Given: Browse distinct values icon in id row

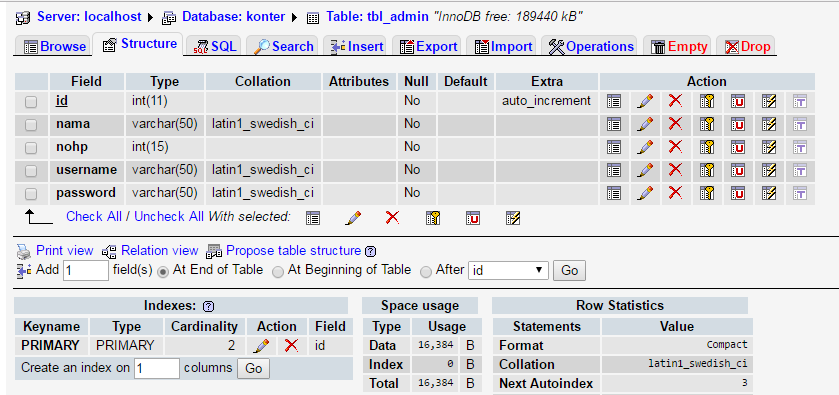Looking at the screenshot, I should coord(614,101).
